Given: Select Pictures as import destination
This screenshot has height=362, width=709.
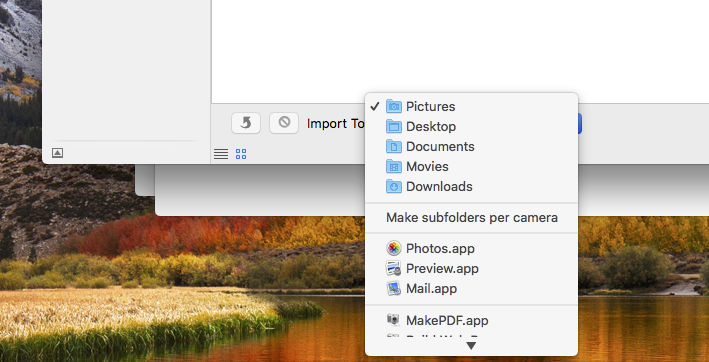Looking at the screenshot, I should coord(471,107).
